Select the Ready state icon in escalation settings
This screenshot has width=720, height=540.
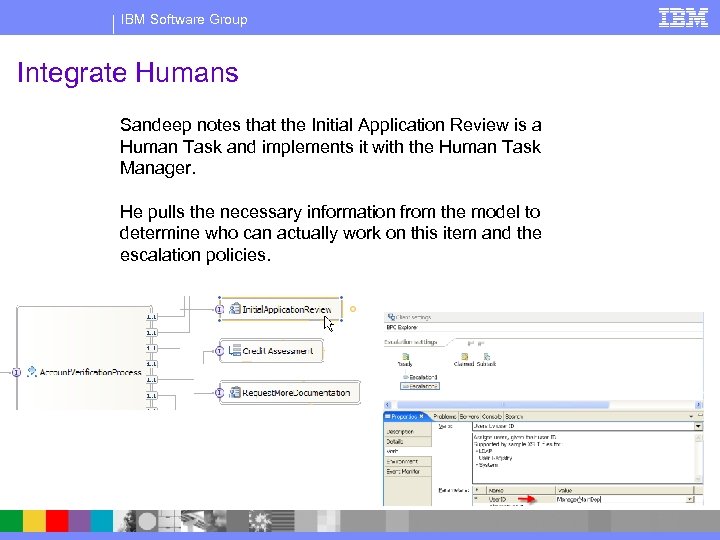405,356
